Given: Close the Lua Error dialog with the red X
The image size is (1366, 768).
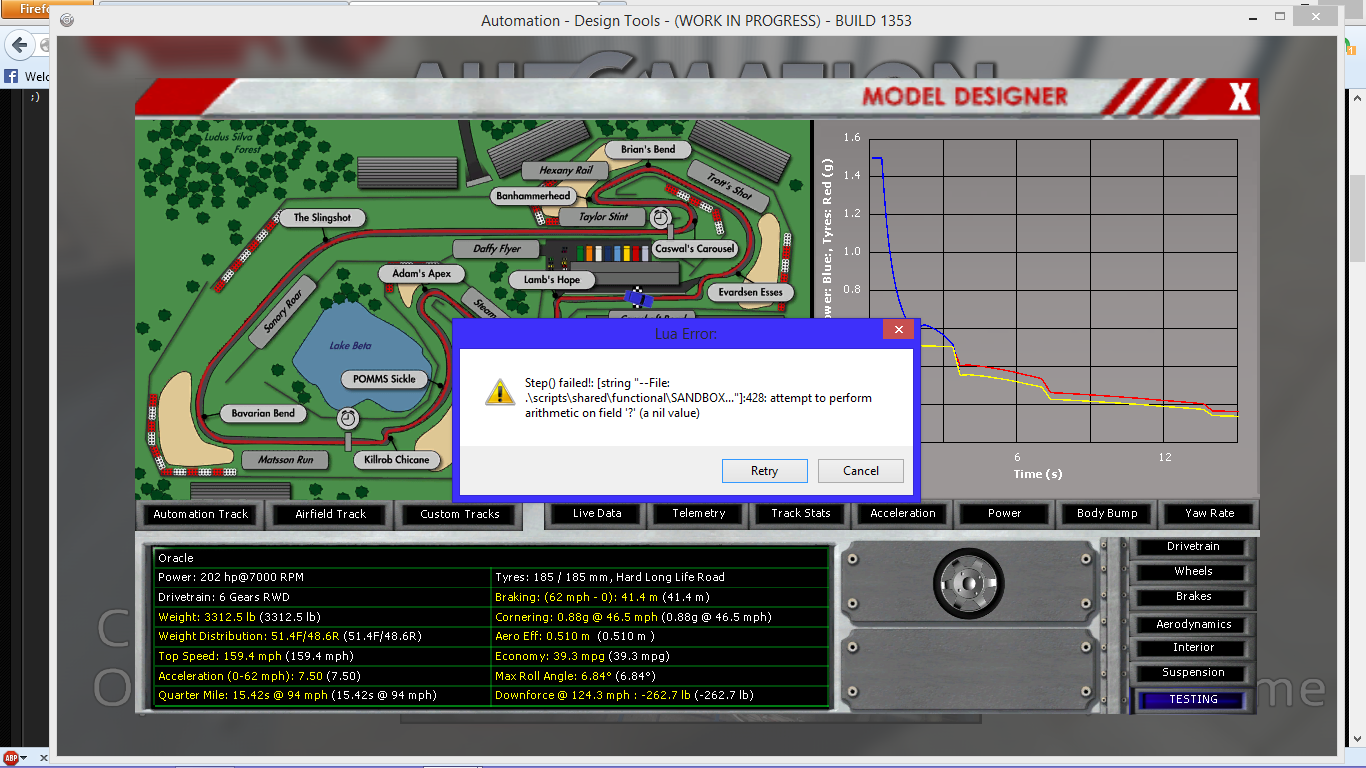Looking at the screenshot, I should tap(898, 330).
